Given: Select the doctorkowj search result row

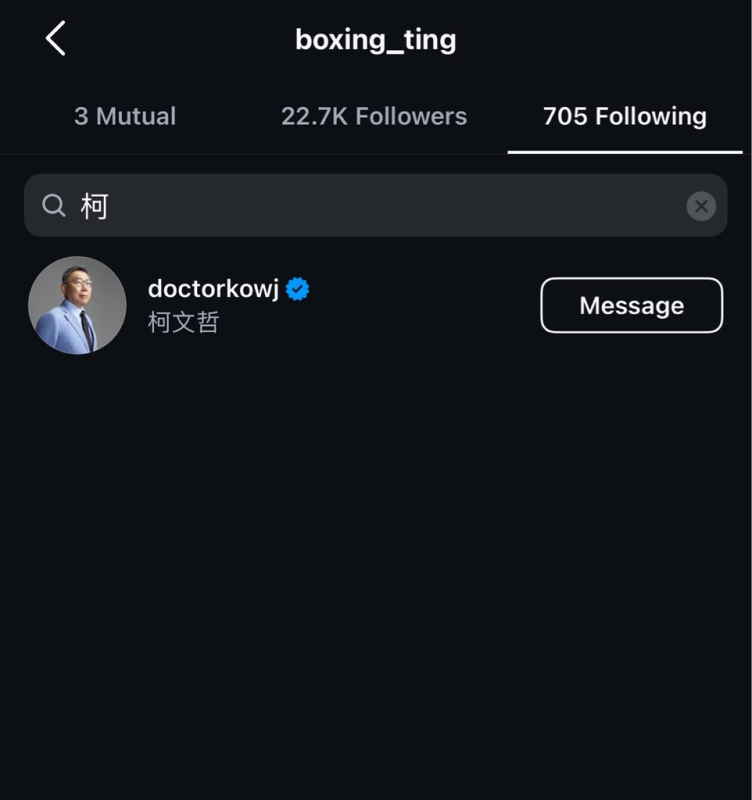Looking at the screenshot, I should 375,305.
